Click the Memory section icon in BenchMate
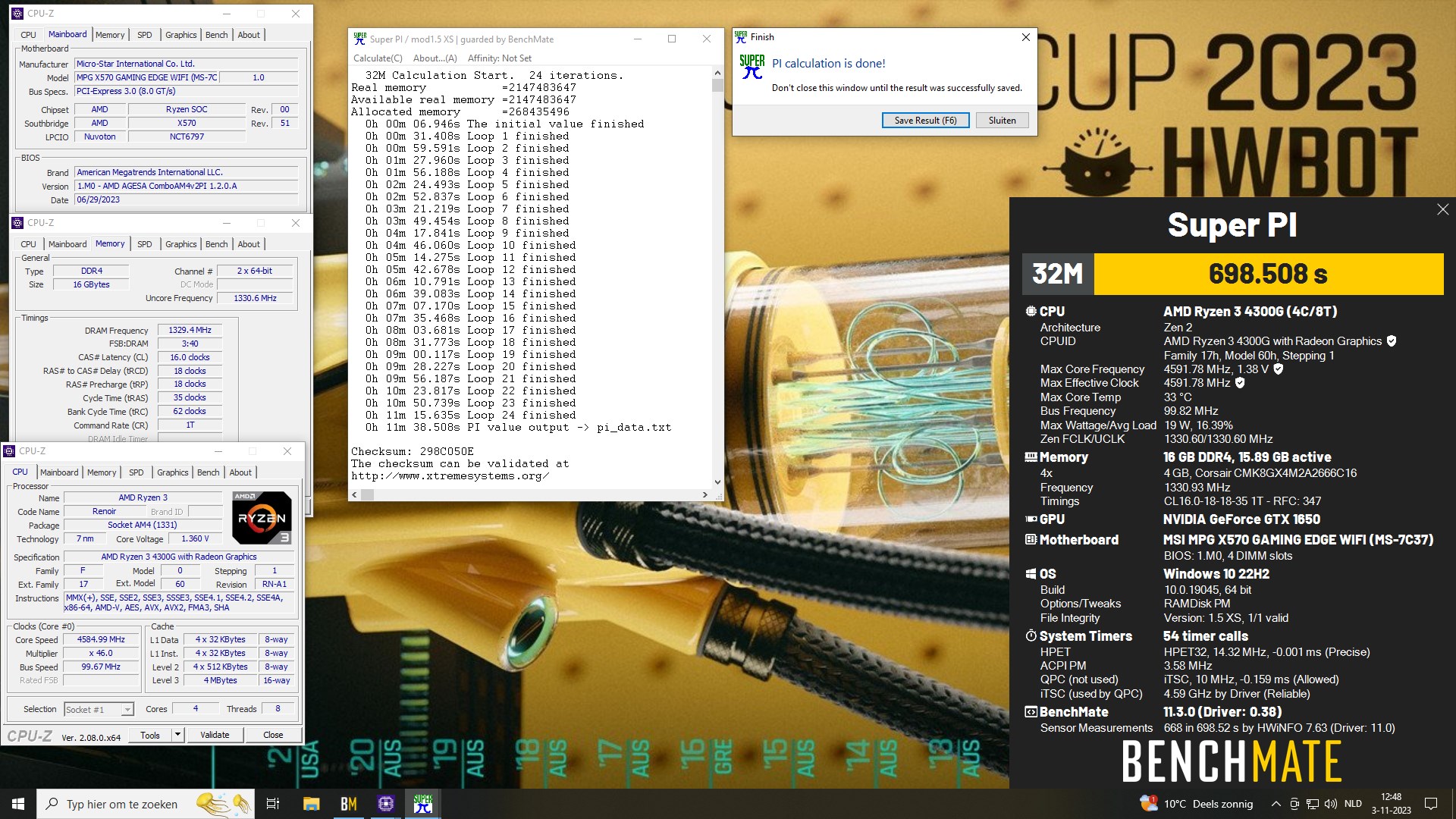 (x=1031, y=457)
